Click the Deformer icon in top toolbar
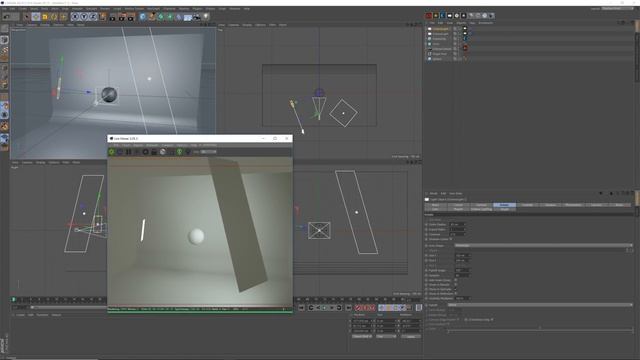The image size is (640, 360). (x=179, y=17)
